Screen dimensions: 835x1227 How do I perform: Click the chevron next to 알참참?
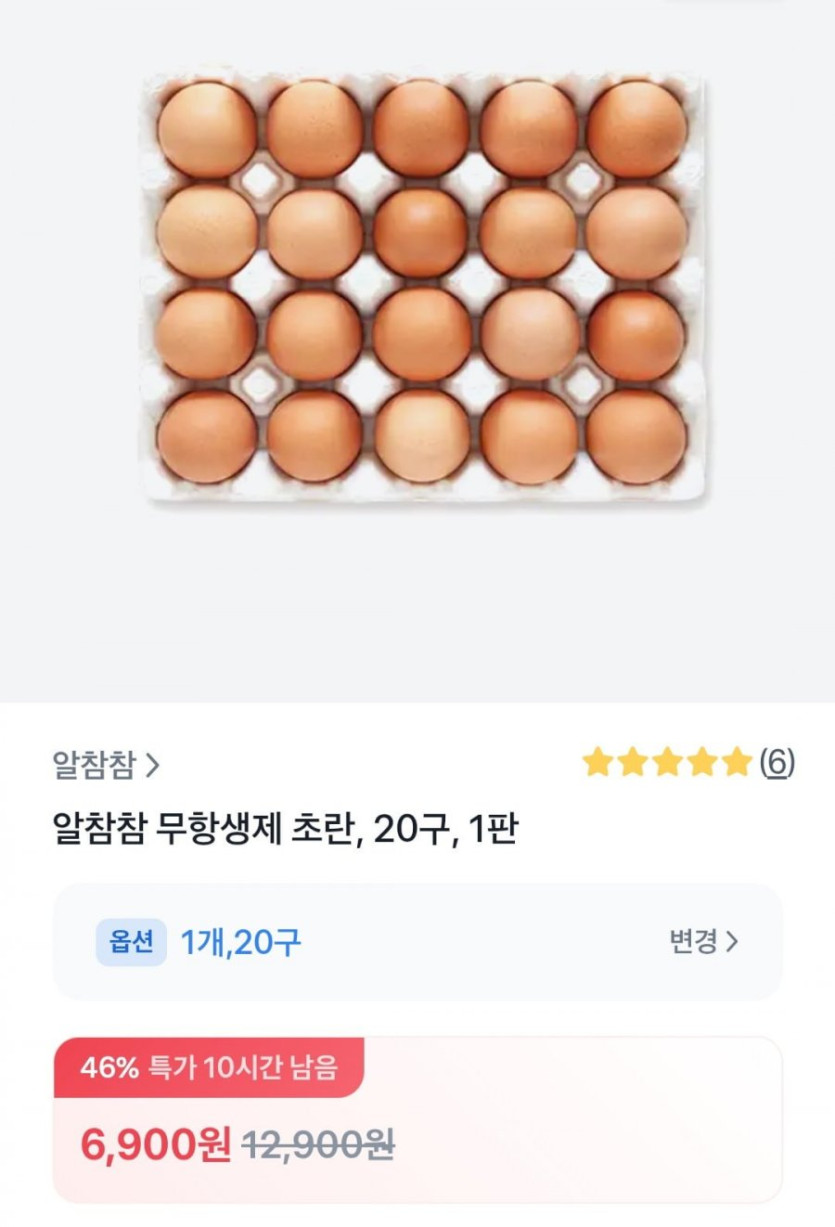(x=153, y=766)
